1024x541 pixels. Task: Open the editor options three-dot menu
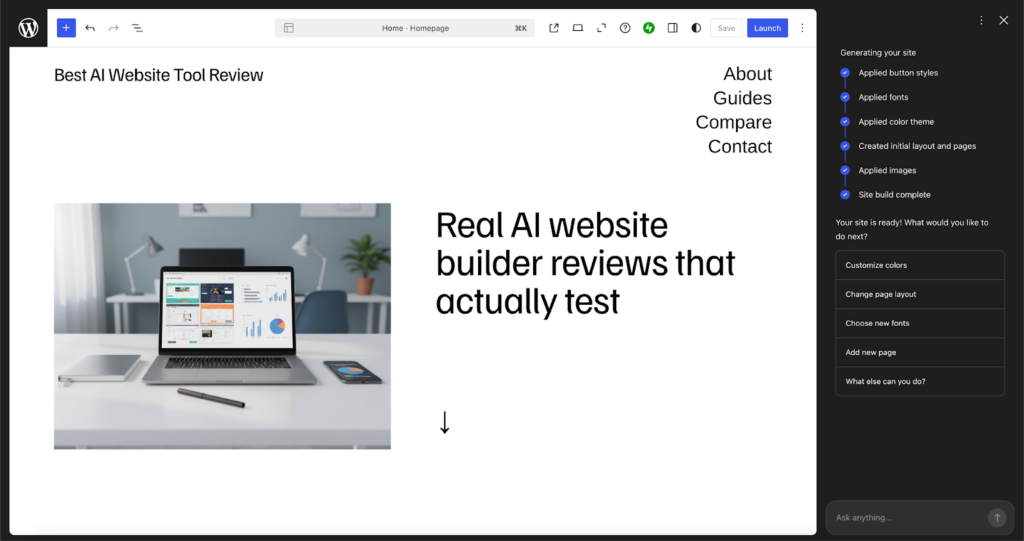pyautogui.click(x=802, y=28)
